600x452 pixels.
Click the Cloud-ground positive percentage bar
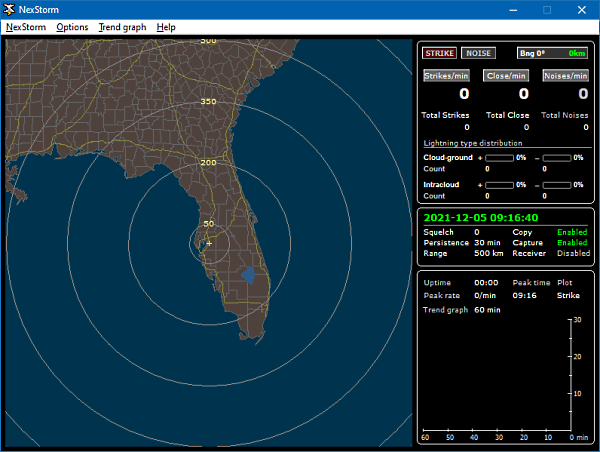tap(499, 158)
